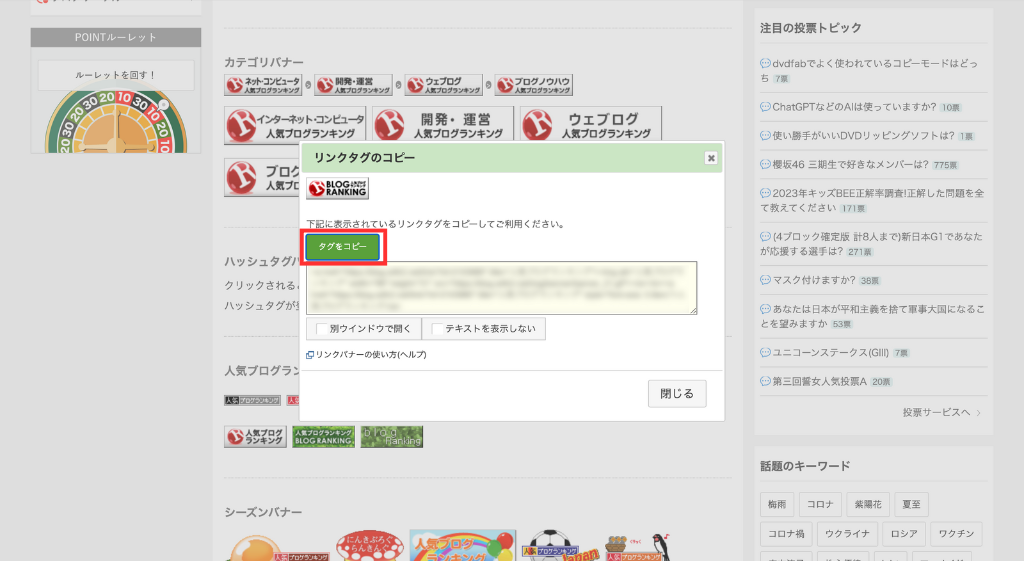Click speech bubble icon beside ChatGPT topic

[765, 106]
